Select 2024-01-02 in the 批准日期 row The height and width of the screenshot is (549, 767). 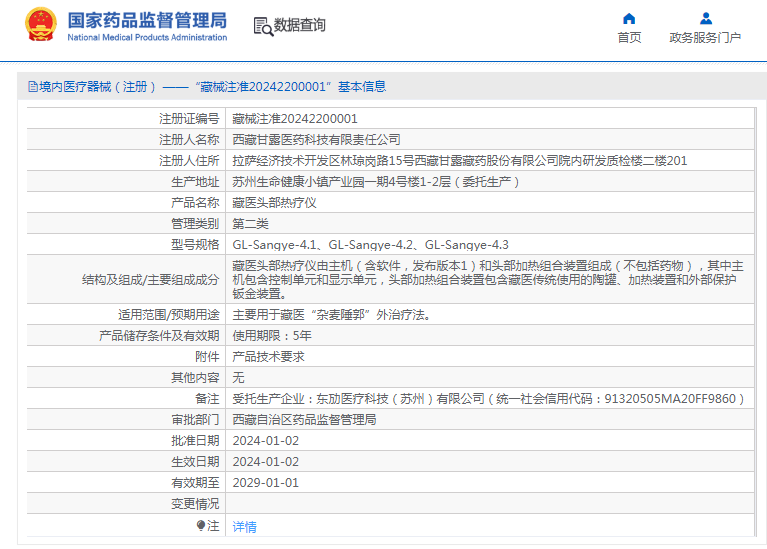[266, 441]
